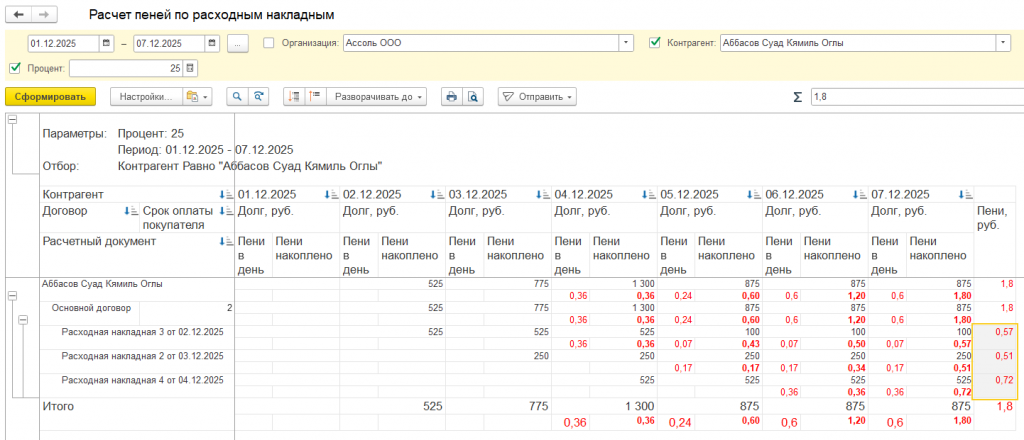The height and width of the screenshot is (440, 1024).
Task: Open calendar picker for end date 07.12.2025
Action: (x=211, y=43)
